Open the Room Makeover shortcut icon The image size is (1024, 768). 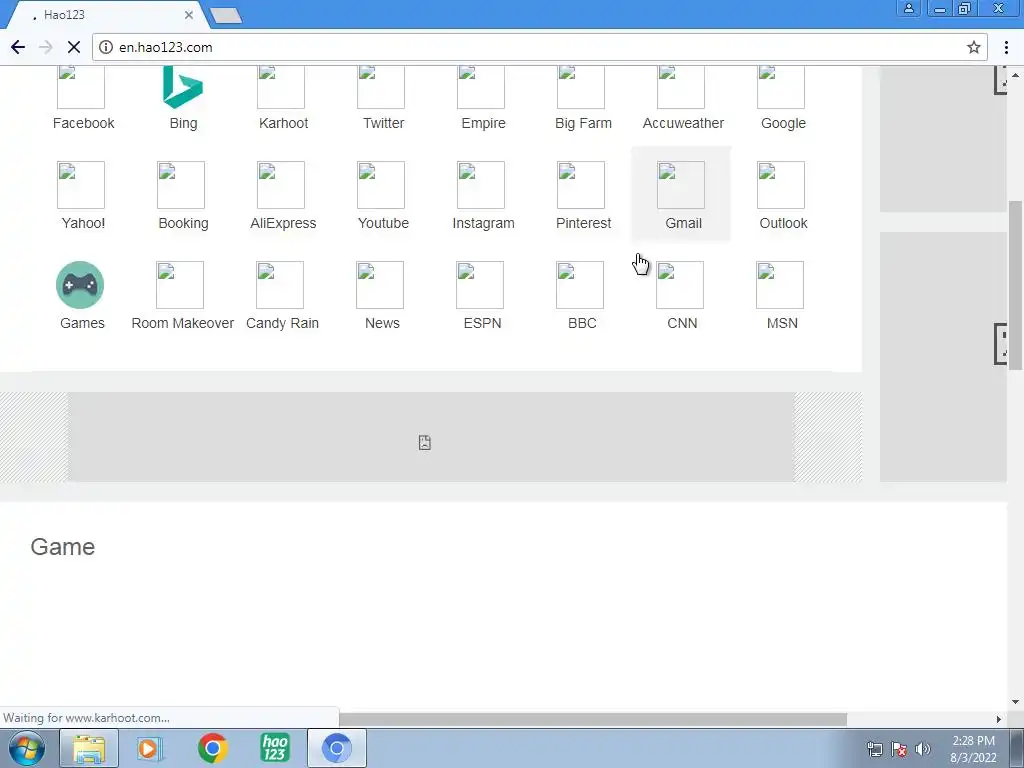click(180, 285)
